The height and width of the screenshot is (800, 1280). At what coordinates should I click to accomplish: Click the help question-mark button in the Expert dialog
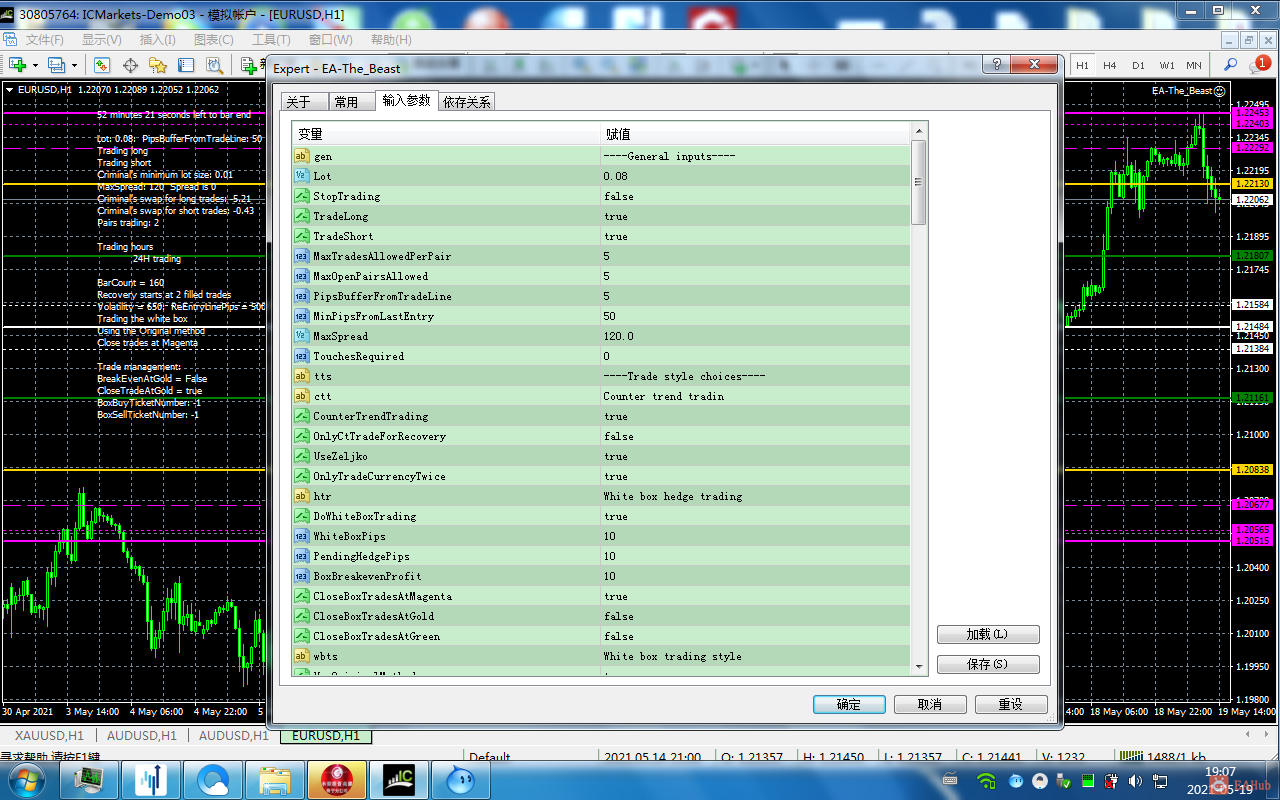tap(997, 64)
